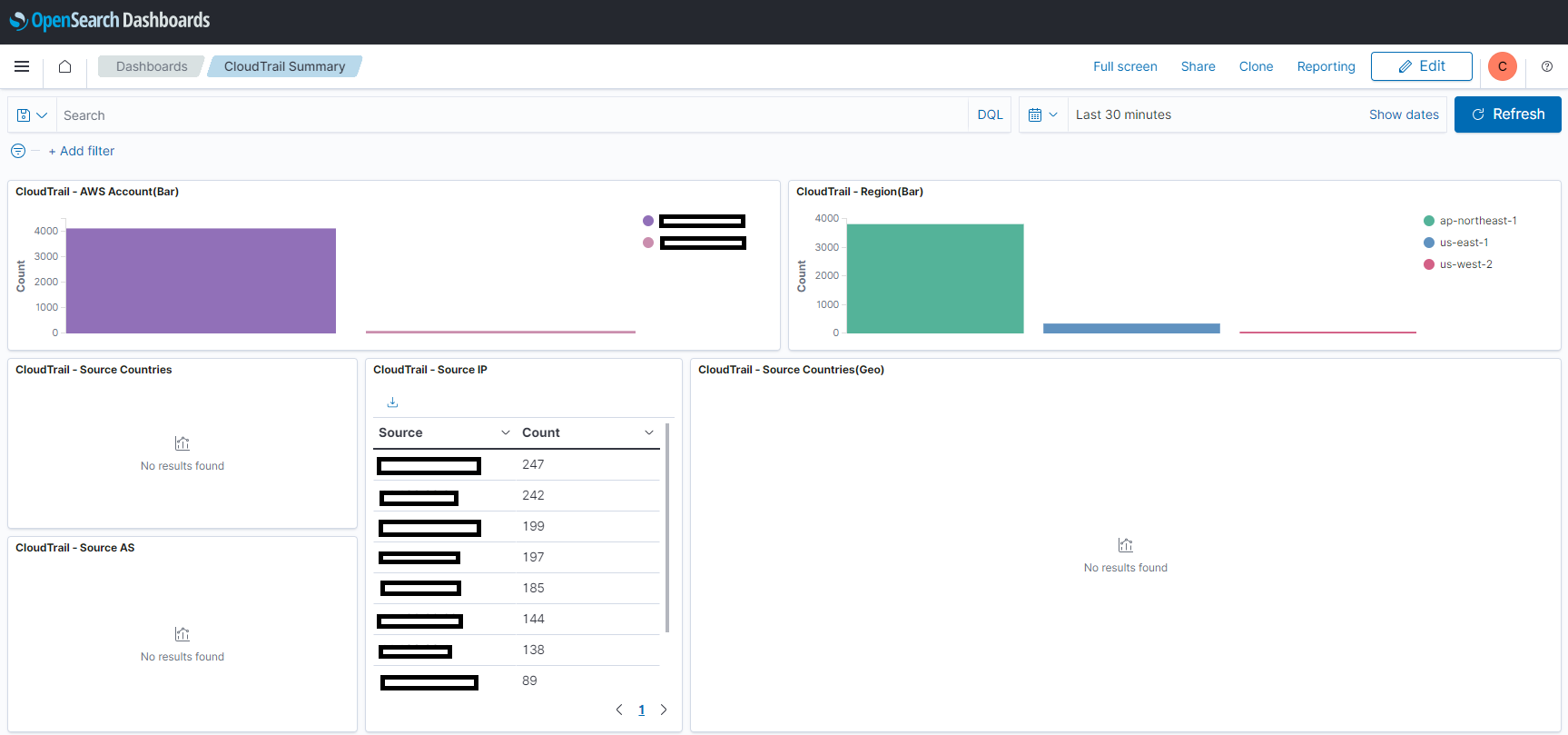
Task: Go to the home page icon
Action: click(x=64, y=66)
